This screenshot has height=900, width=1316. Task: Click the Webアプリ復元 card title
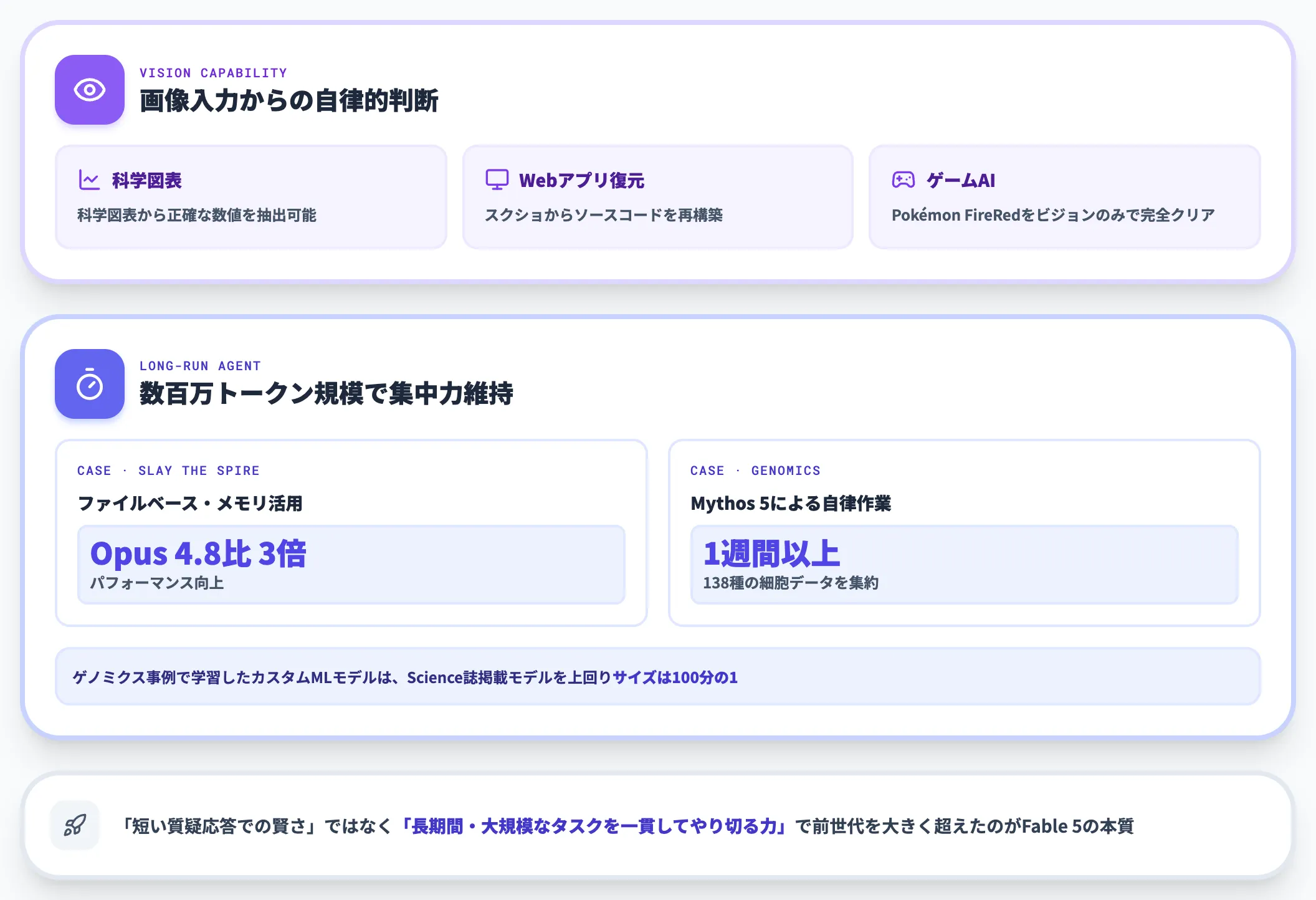pyautogui.click(x=582, y=181)
